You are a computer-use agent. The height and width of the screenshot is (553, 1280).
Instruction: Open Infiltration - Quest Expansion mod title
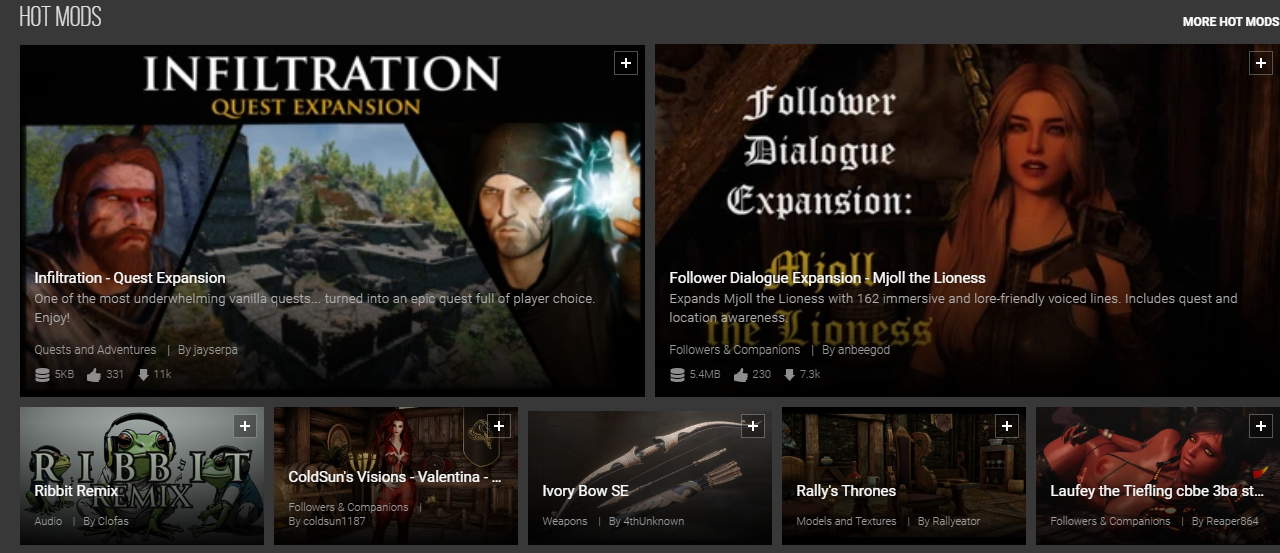[130, 278]
